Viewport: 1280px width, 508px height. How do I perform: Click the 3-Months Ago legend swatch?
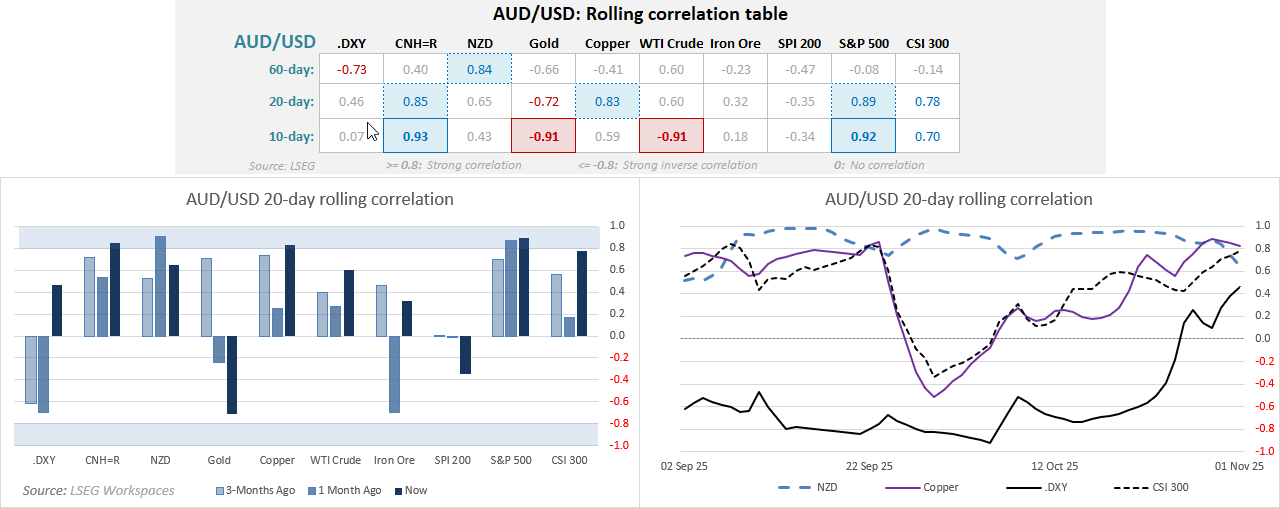(222, 491)
